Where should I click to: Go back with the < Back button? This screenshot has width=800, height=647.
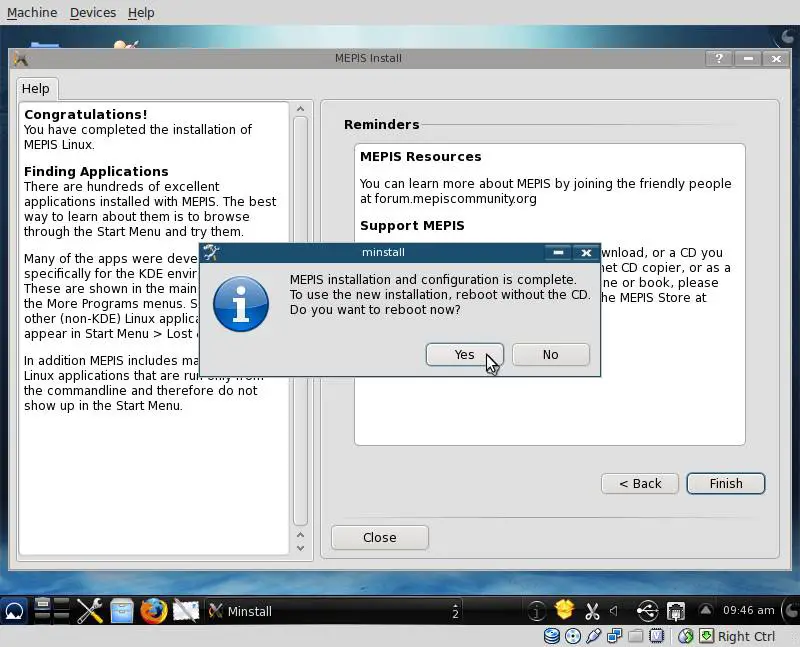640,483
